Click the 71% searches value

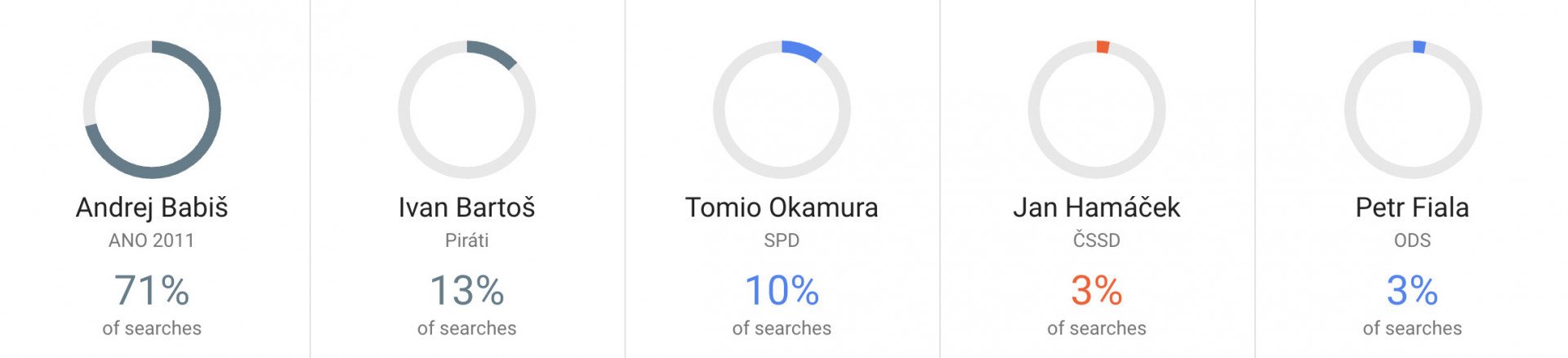[152, 290]
